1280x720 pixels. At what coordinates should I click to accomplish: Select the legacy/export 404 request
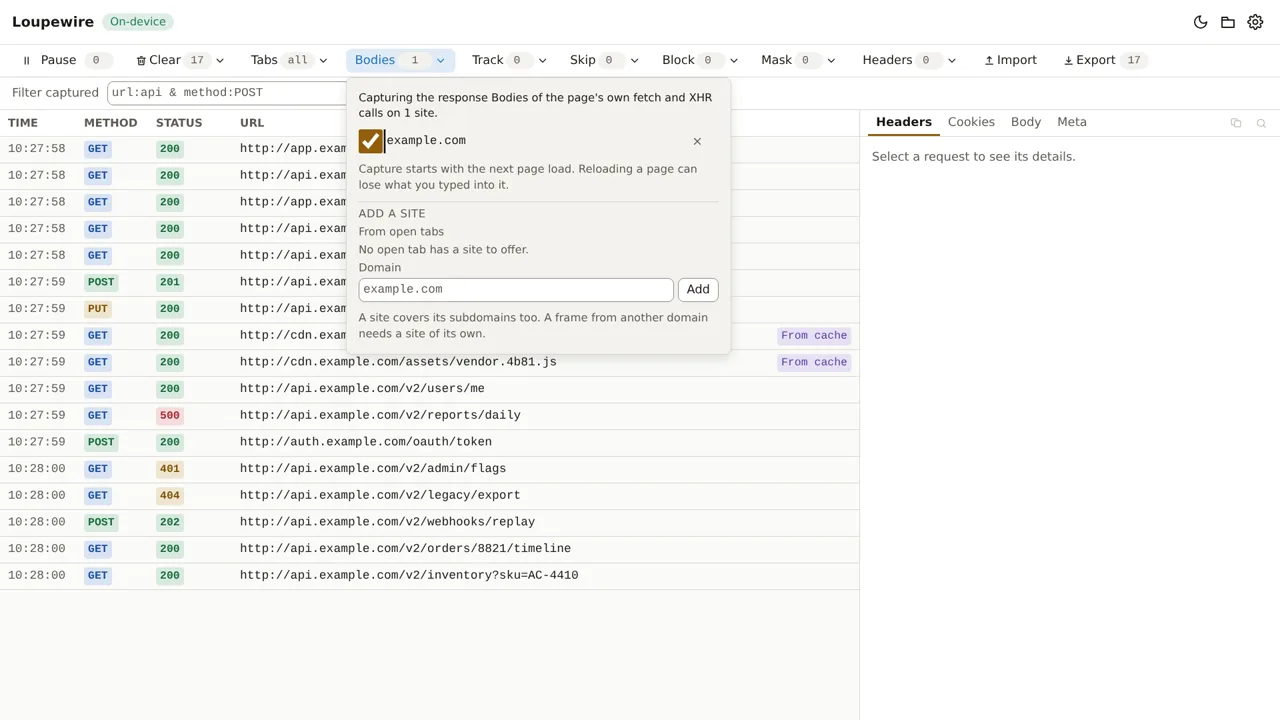point(429,496)
